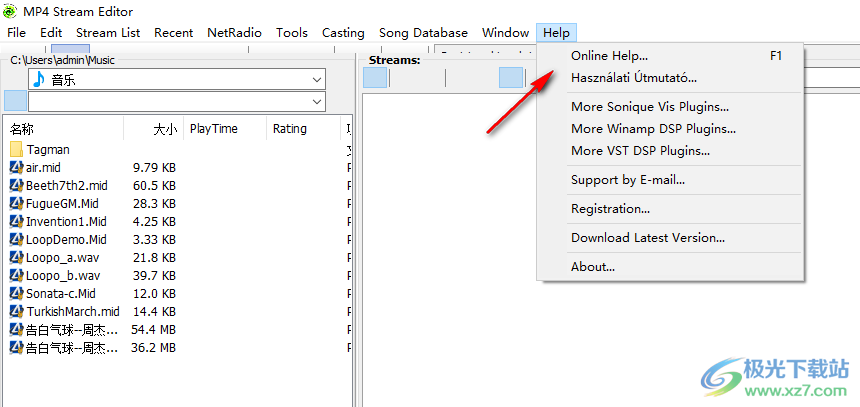
Task: Close the open Help menu
Action: (x=556, y=33)
